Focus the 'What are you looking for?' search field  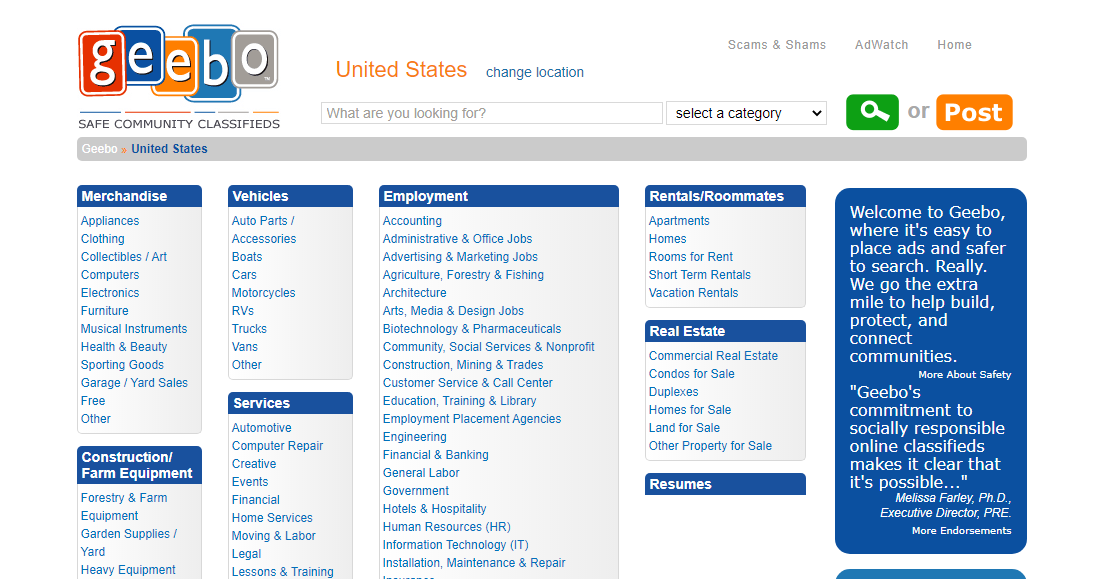[x=492, y=113]
